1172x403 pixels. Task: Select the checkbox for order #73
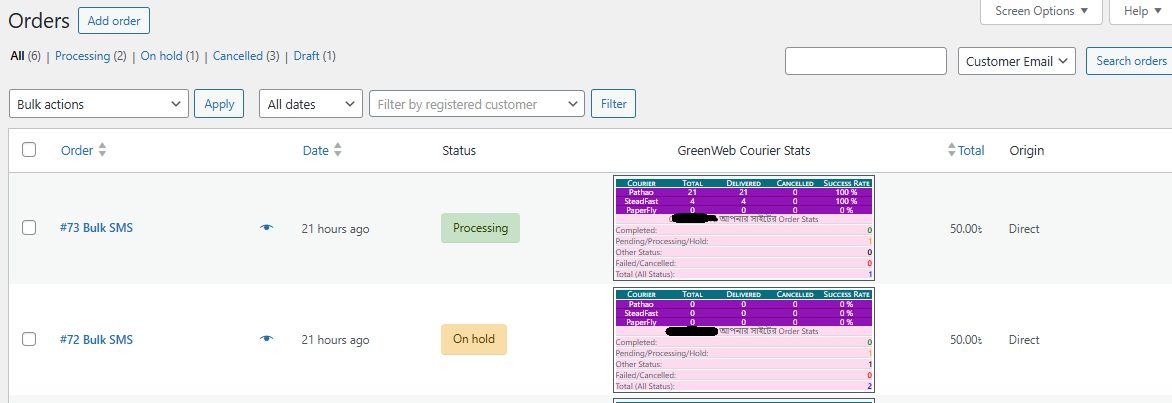[x=29, y=228]
